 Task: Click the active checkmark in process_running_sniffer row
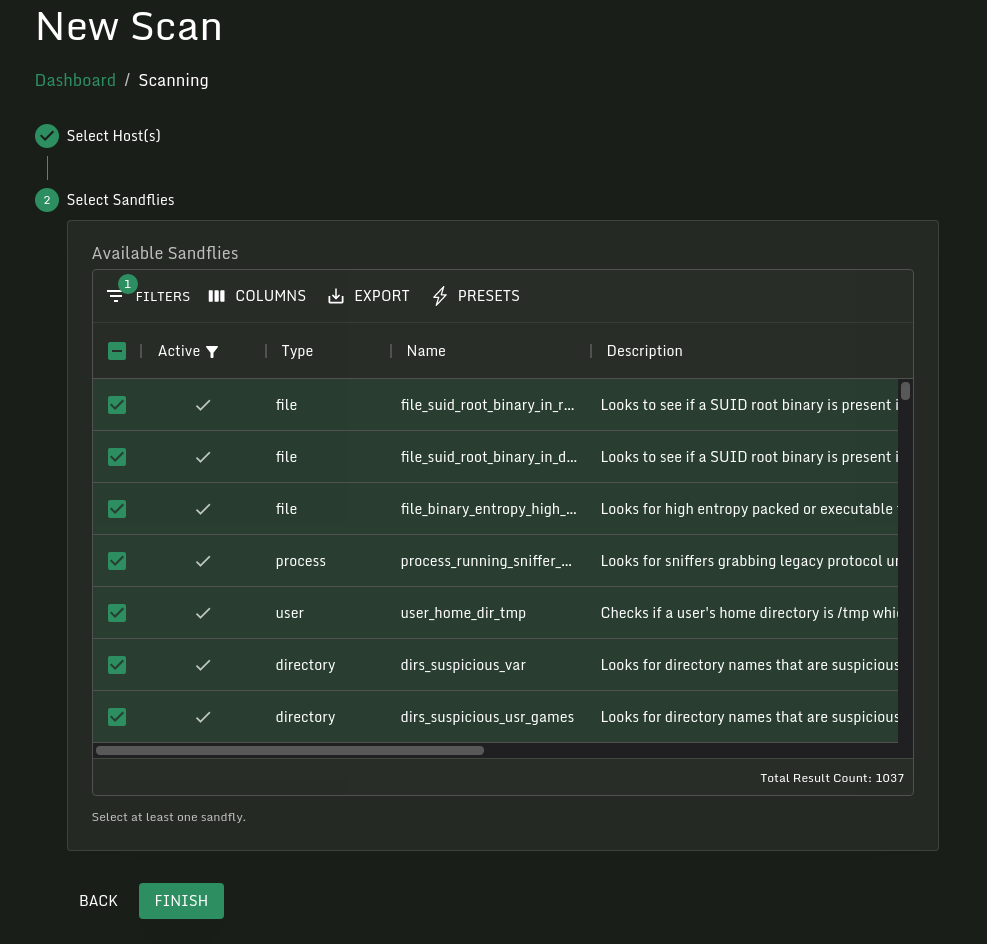[203, 561]
